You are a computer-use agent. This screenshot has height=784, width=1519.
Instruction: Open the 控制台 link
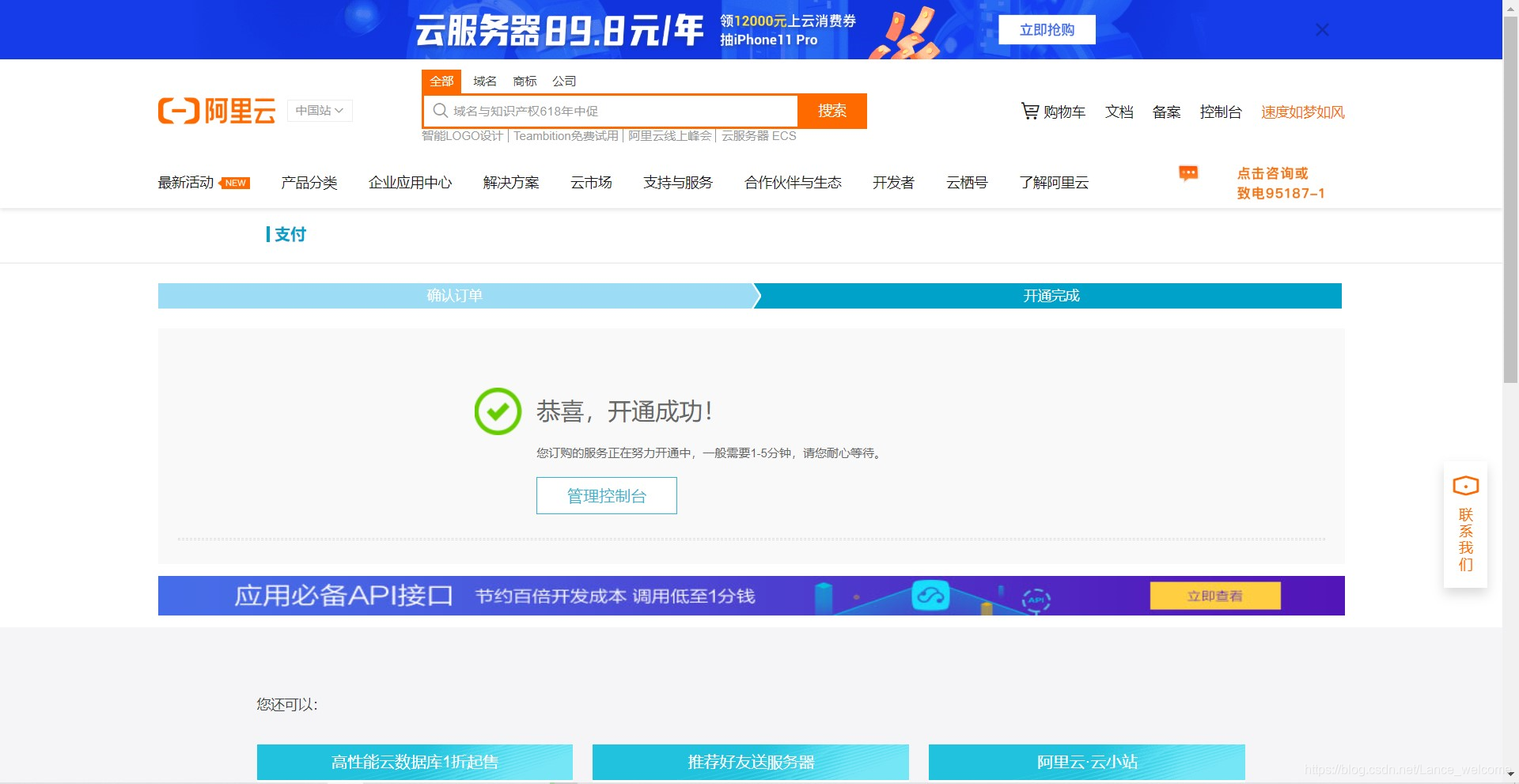[1221, 112]
